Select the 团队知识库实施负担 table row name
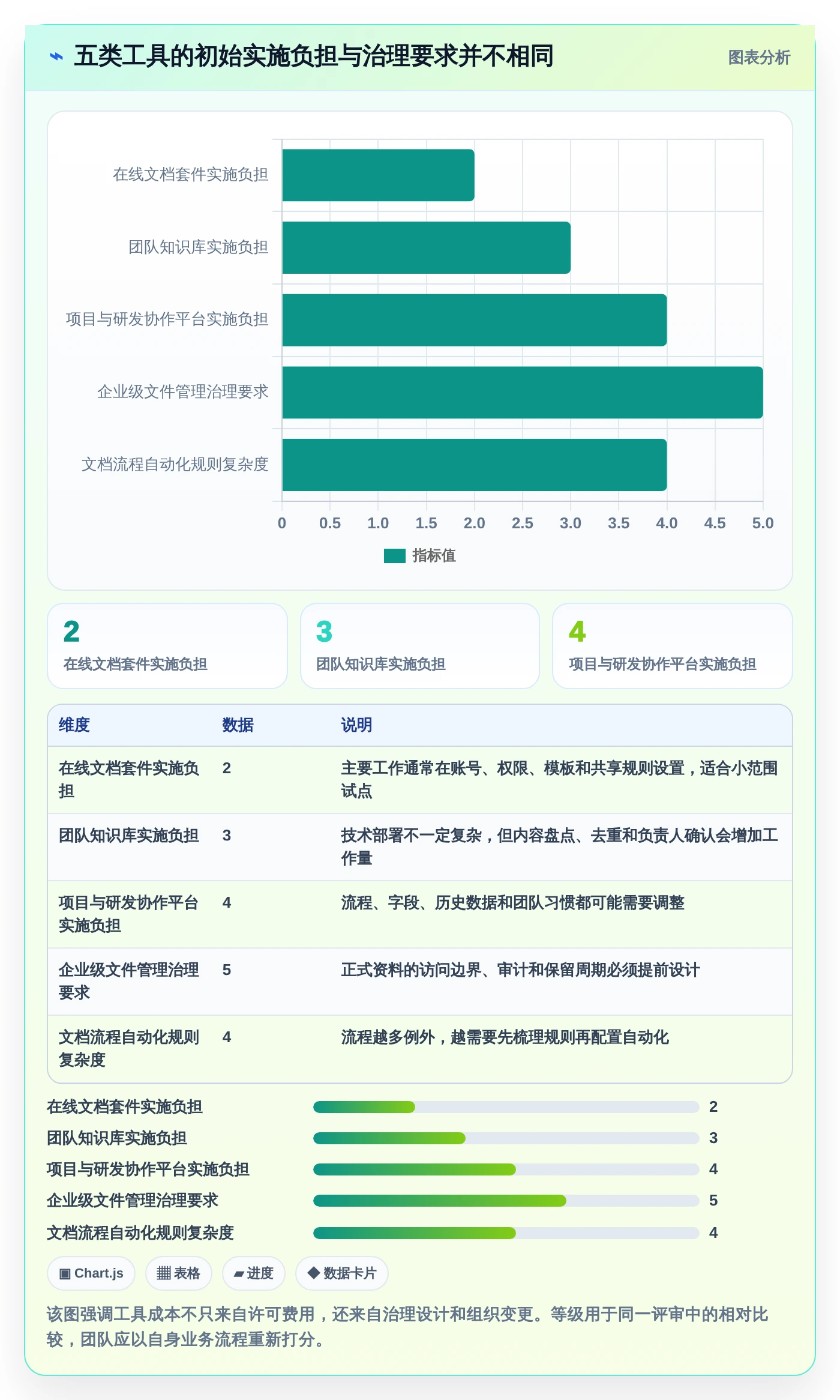Image resolution: width=840 pixels, height=1400 pixels. coord(129,836)
